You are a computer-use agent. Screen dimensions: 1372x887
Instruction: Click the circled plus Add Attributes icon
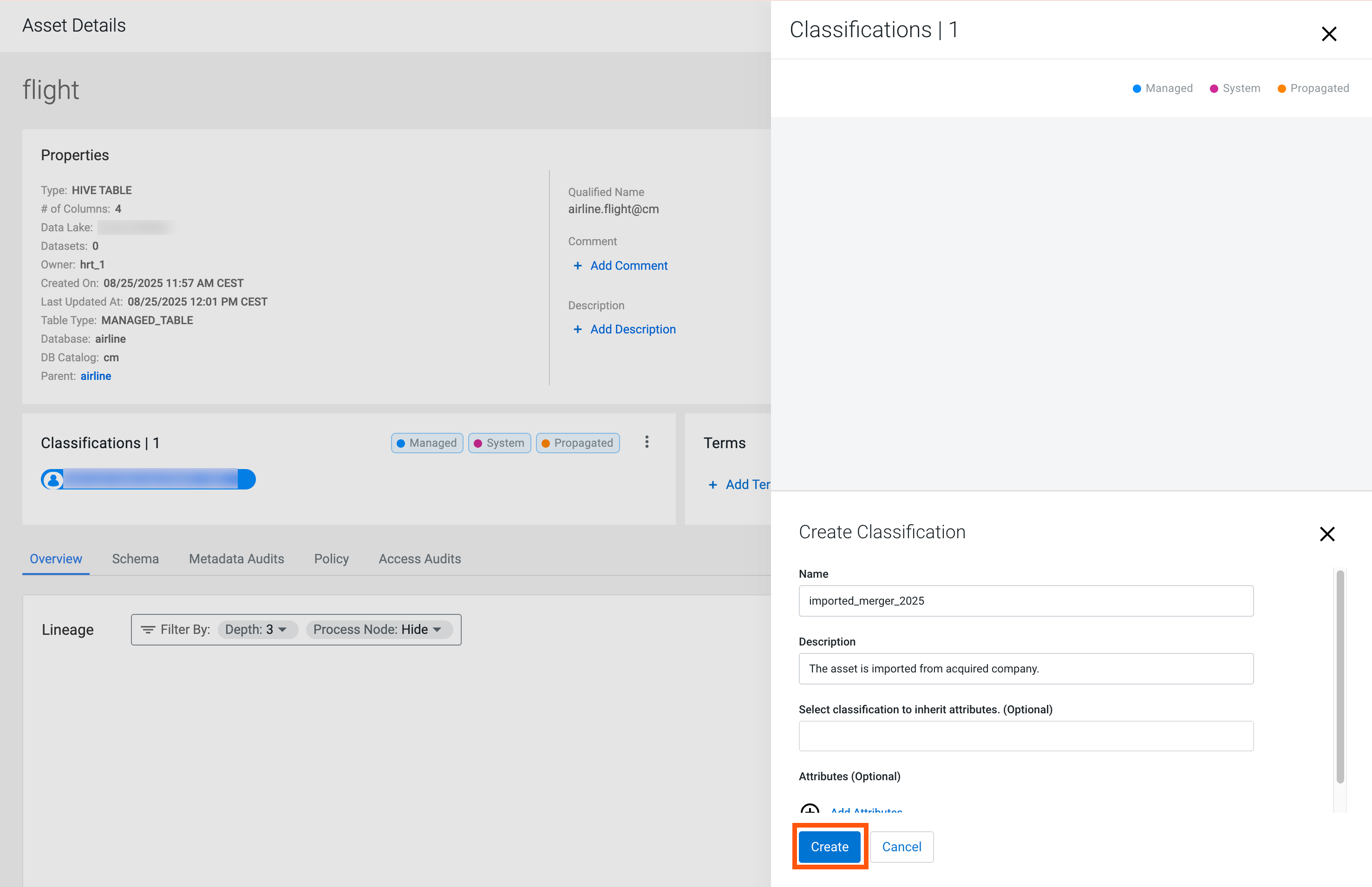point(810,809)
